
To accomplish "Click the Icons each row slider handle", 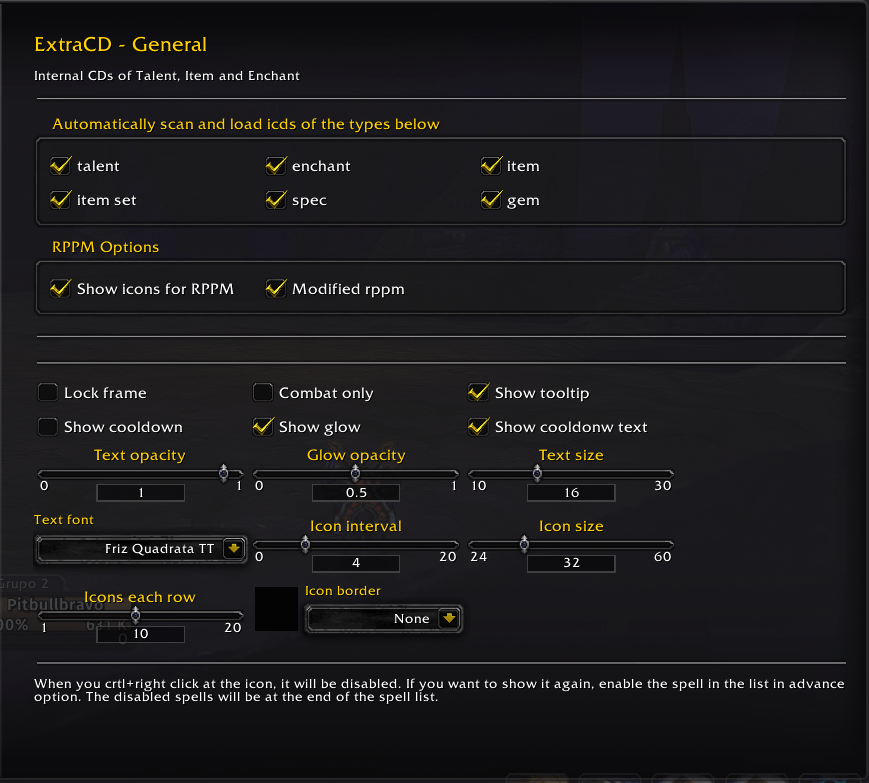I will point(135,615).
